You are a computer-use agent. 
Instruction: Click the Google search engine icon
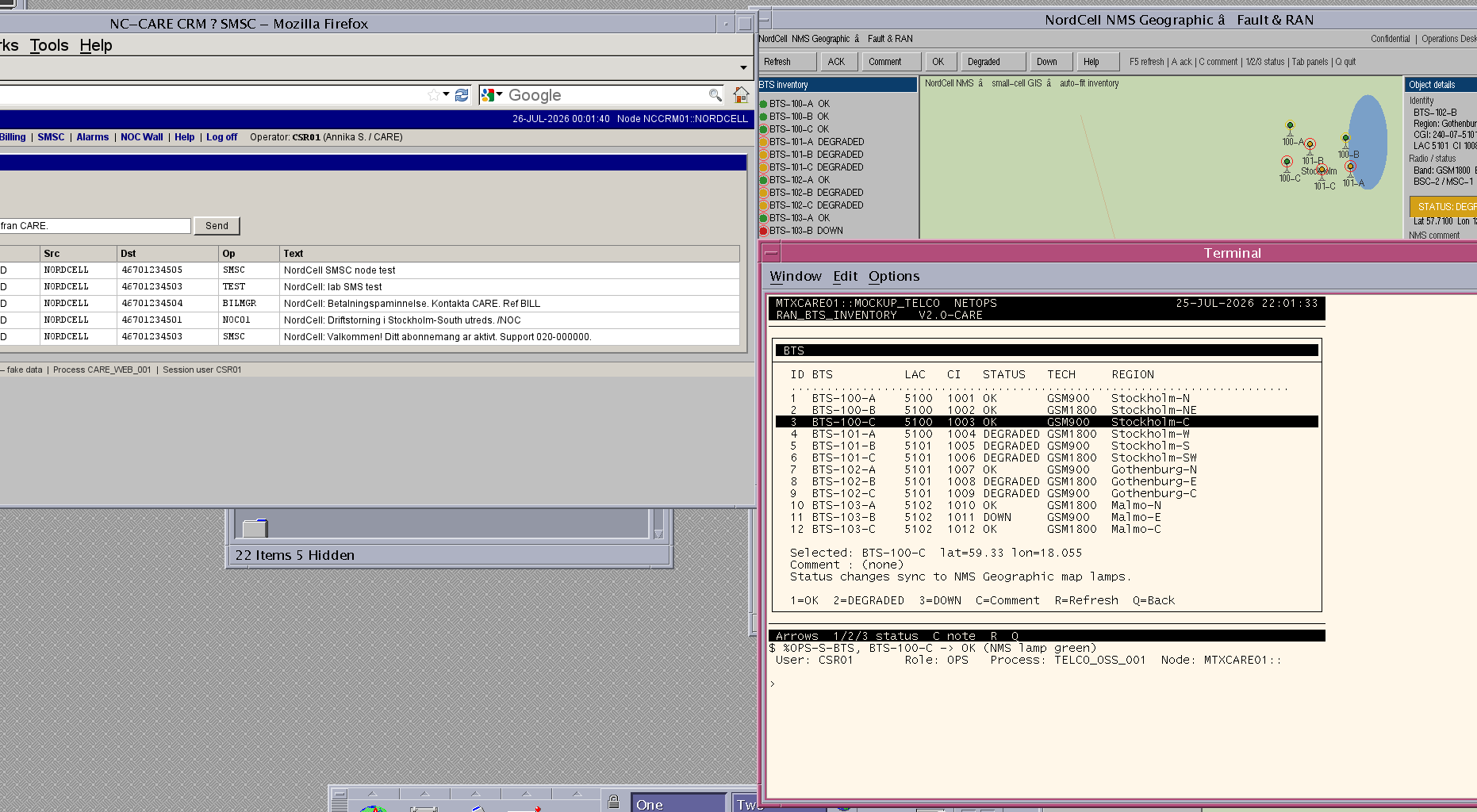click(x=488, y=95)
